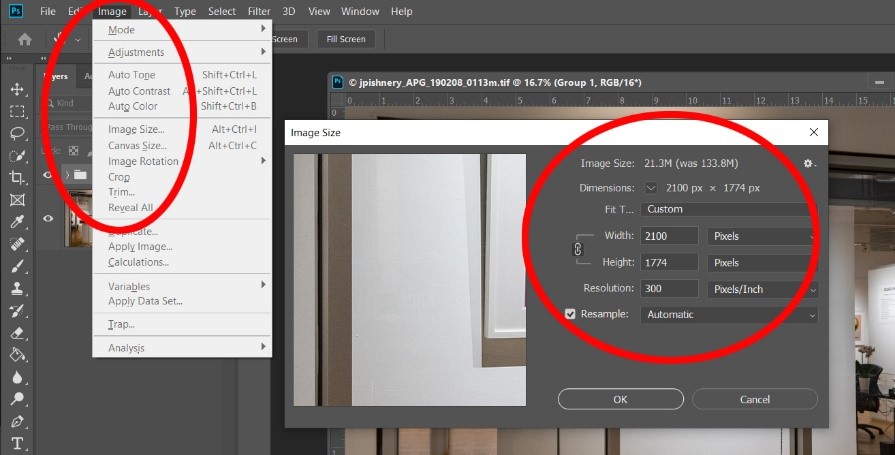Uncheck the Resample checkbox

click(570, 314)
